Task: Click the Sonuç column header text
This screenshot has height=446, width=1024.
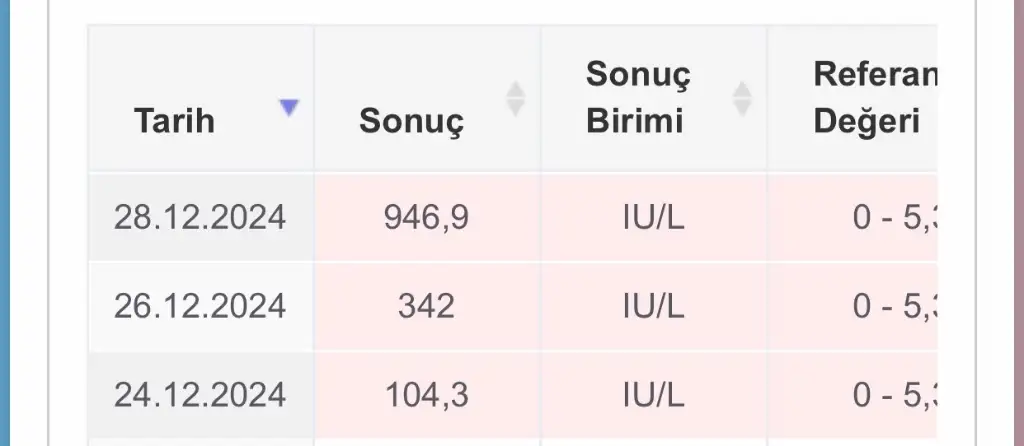Action: [411, 122]
